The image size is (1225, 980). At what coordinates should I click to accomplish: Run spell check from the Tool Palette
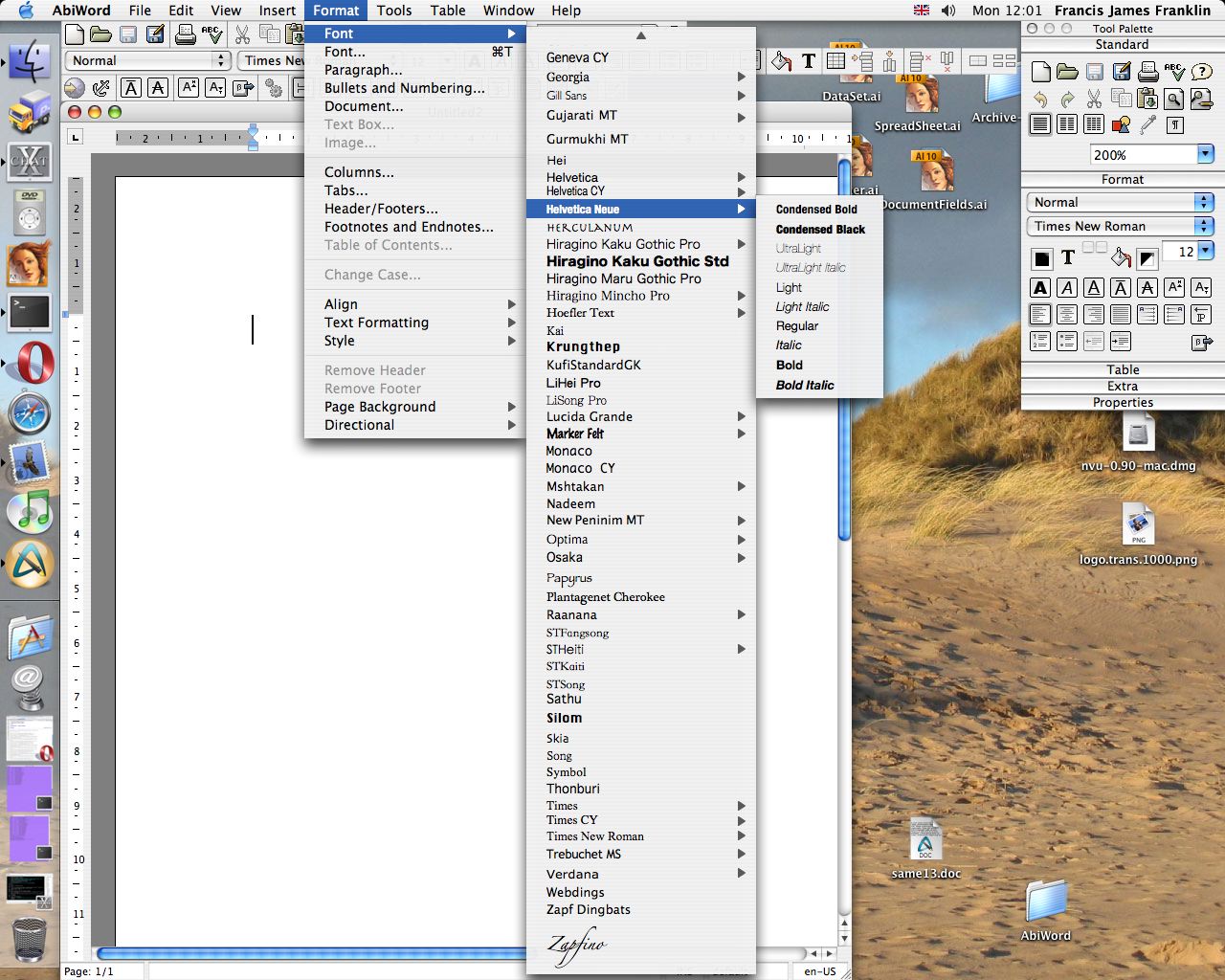[x=1174, y=72]
